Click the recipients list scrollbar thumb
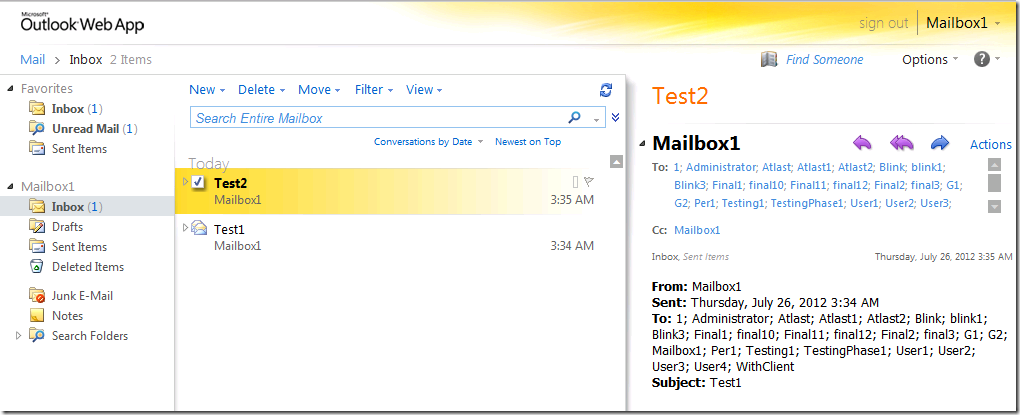 [x=994, y=183]
